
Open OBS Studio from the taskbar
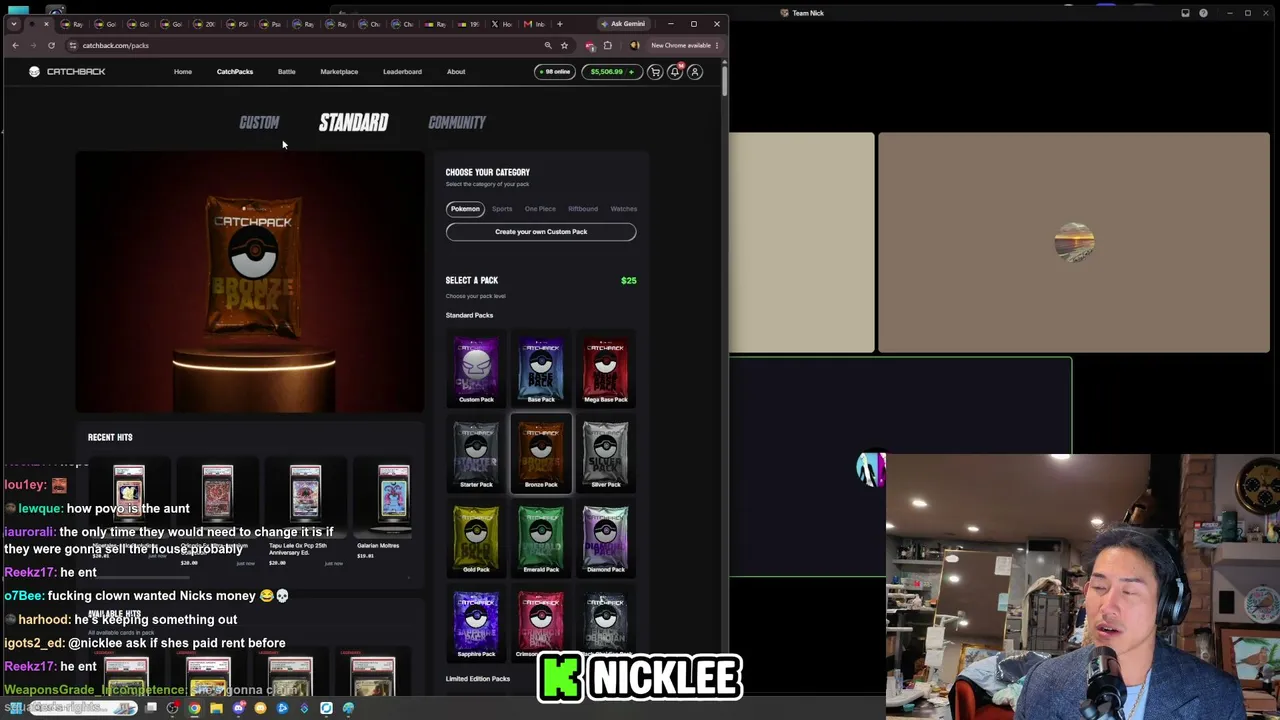pos(173,708)
